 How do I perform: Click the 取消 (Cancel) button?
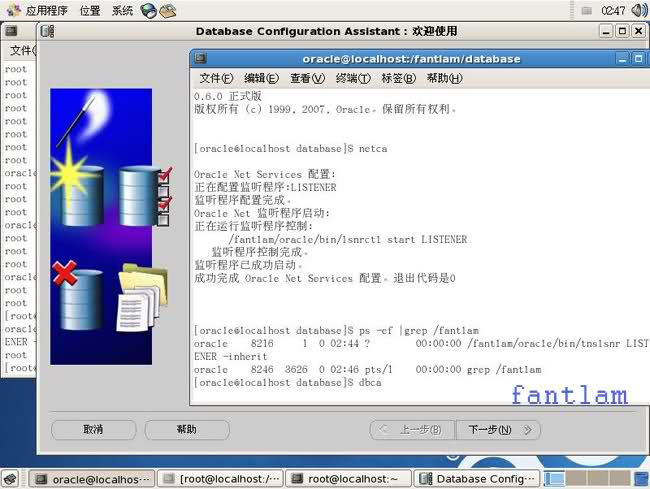(x=94, y=429)
